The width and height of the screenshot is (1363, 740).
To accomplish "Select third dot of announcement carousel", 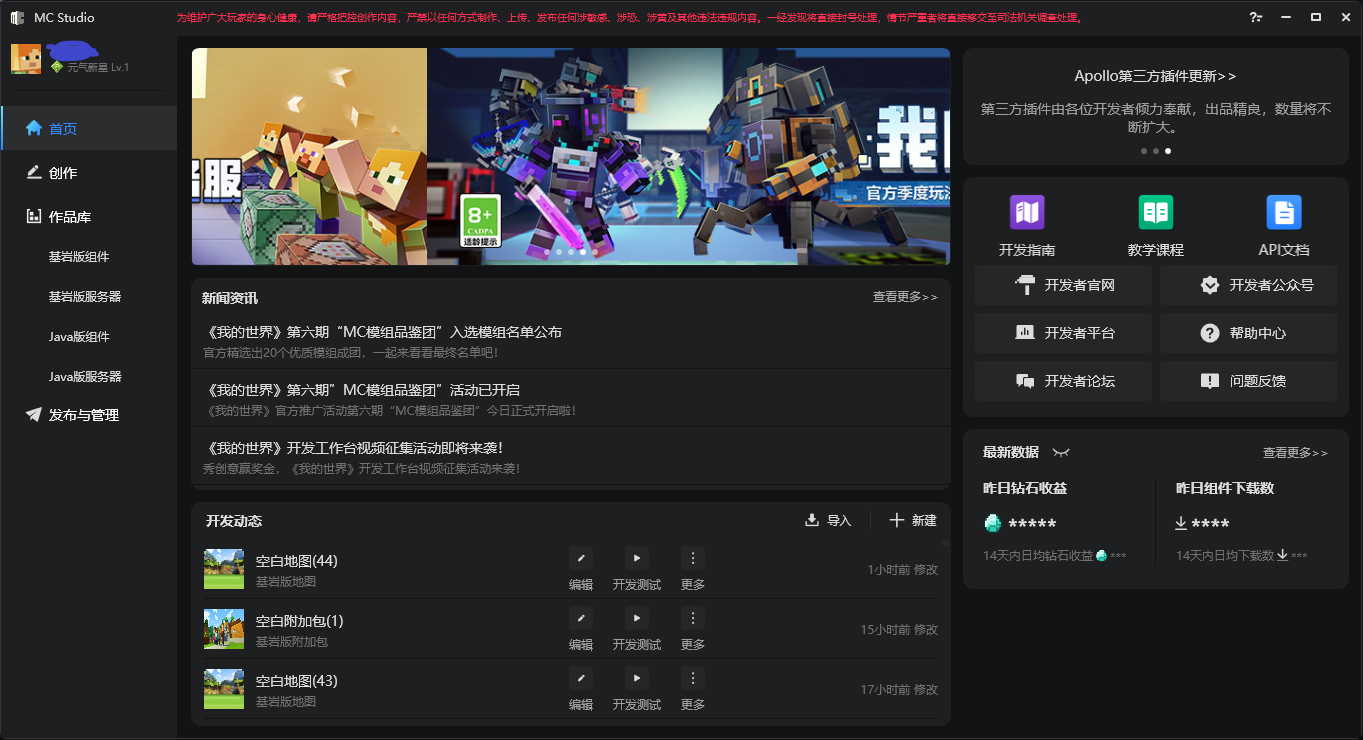I will pyautogui.click(x=1168, y=151).
